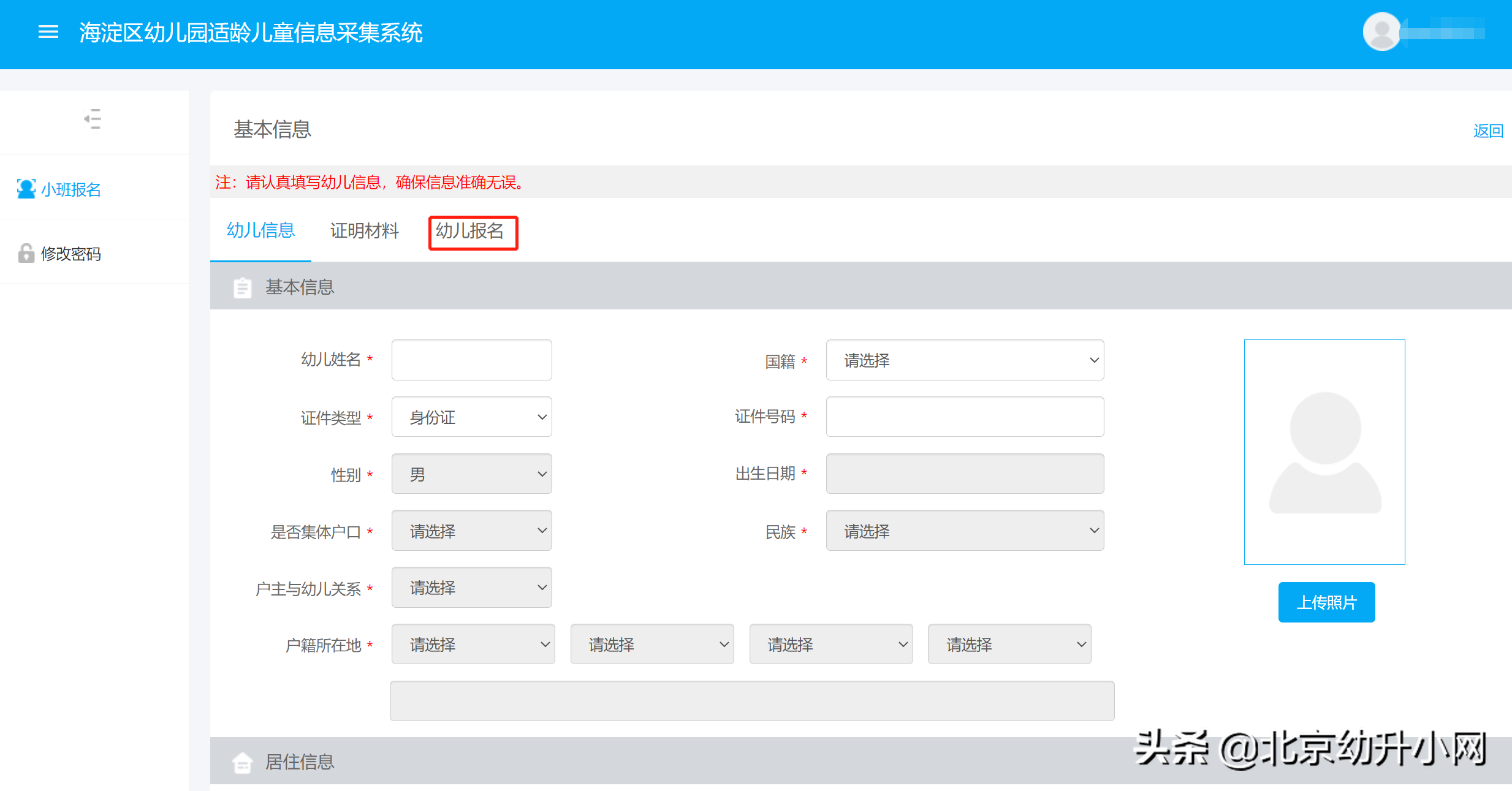This screenshot has width=1512, height=791.
Task: Click the 基本信息 clipboard section icon
Action: coord(243,287)
